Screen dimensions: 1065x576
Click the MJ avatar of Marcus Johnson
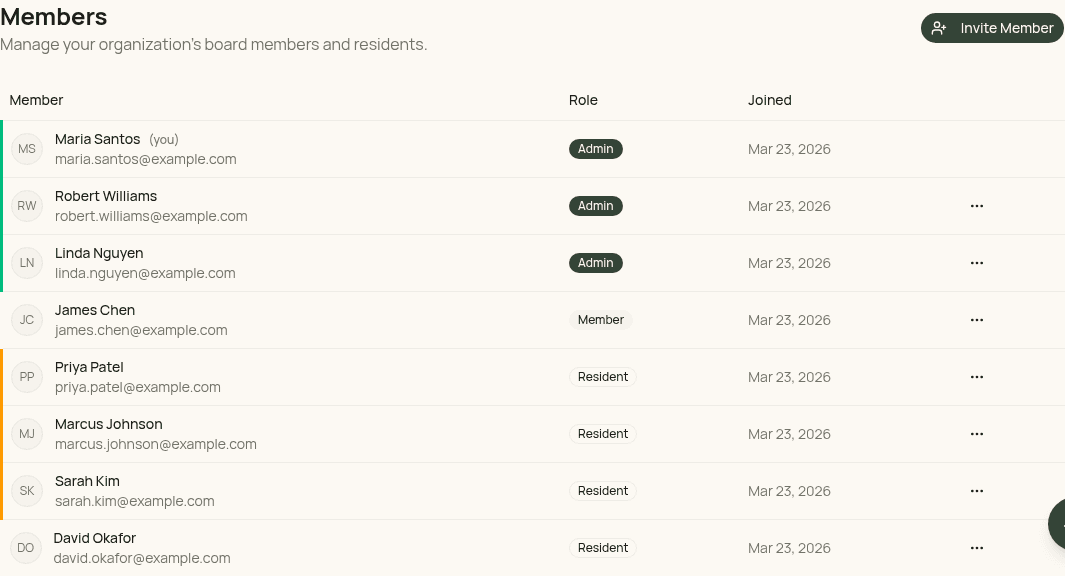tap(27, 434)
